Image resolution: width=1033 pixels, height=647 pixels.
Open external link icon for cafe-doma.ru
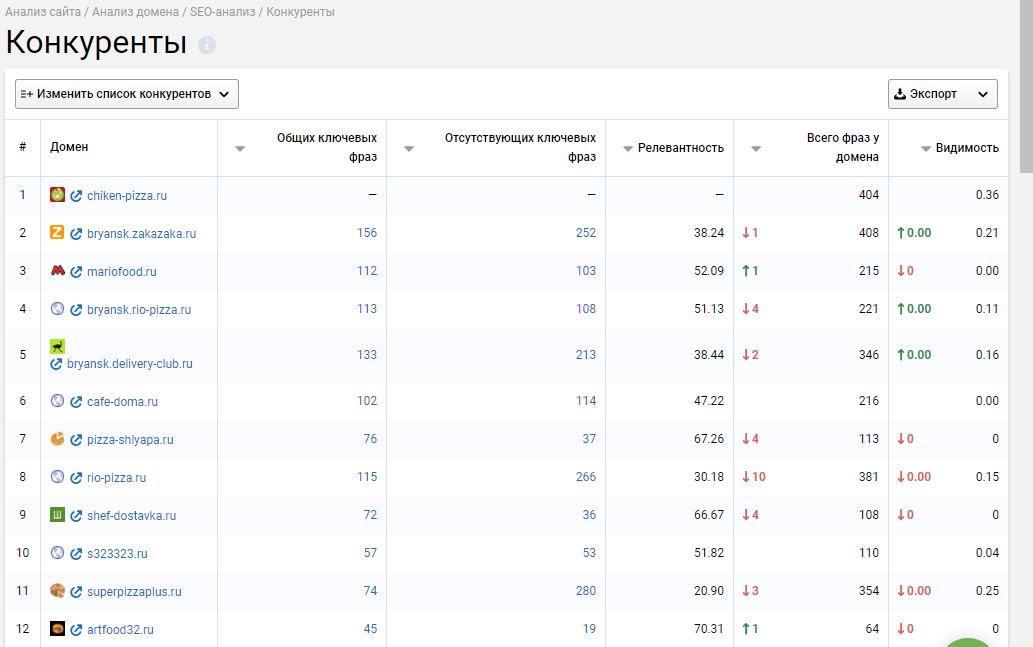click(76, 402)
